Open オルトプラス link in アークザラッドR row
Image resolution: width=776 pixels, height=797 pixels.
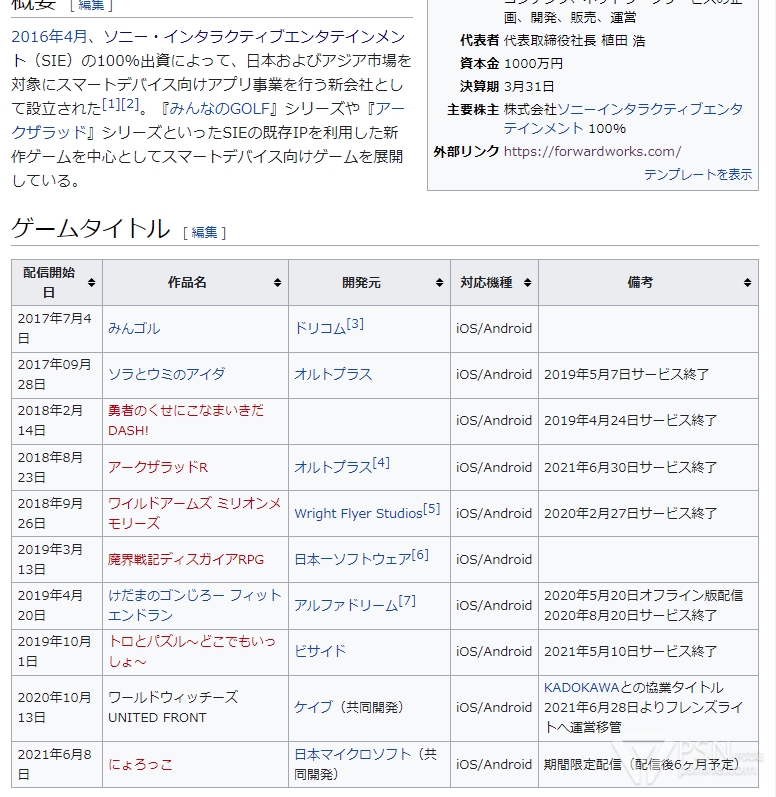[333, 467]
